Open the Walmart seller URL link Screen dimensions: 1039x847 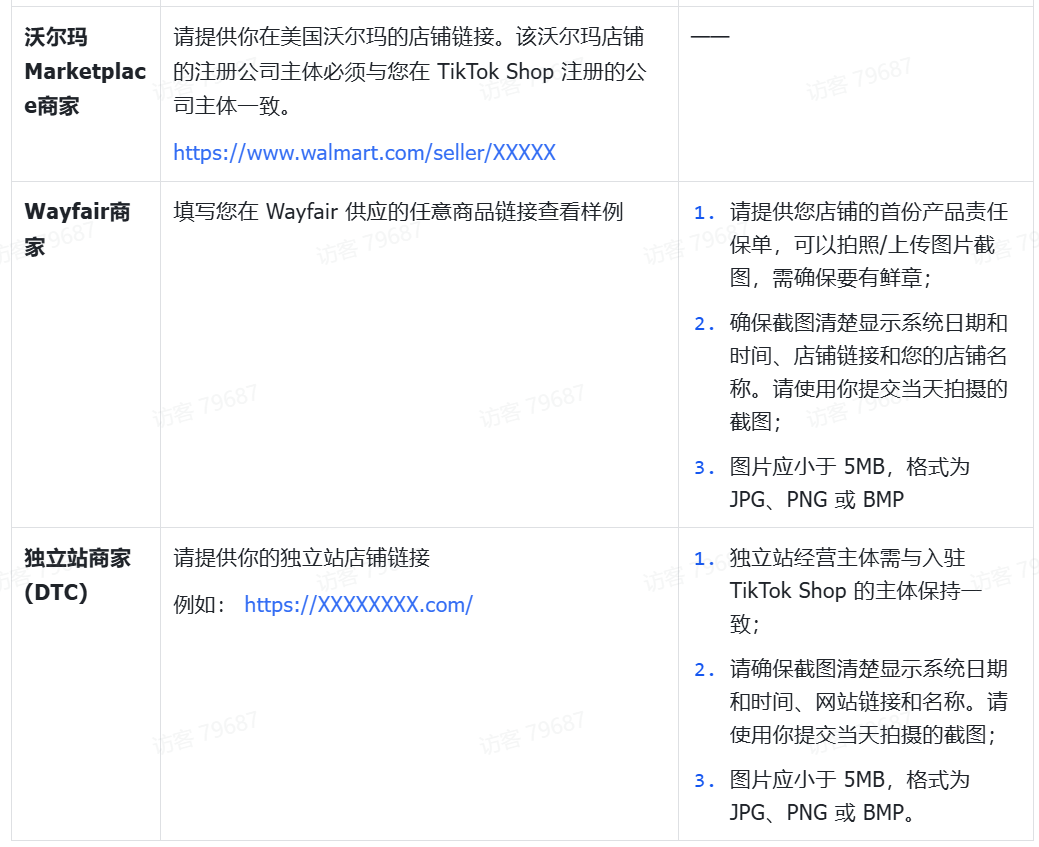click(364, 152)
